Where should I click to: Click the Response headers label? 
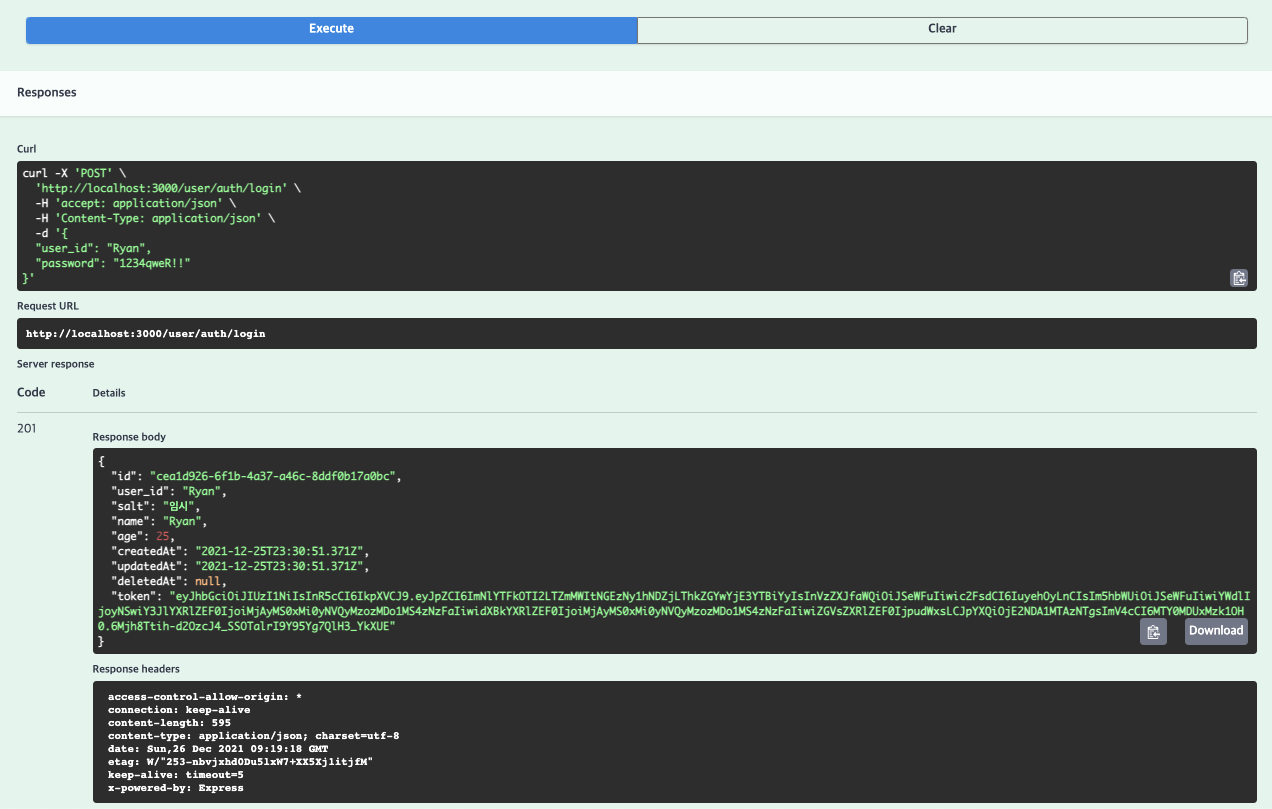(x=136, y=668)
